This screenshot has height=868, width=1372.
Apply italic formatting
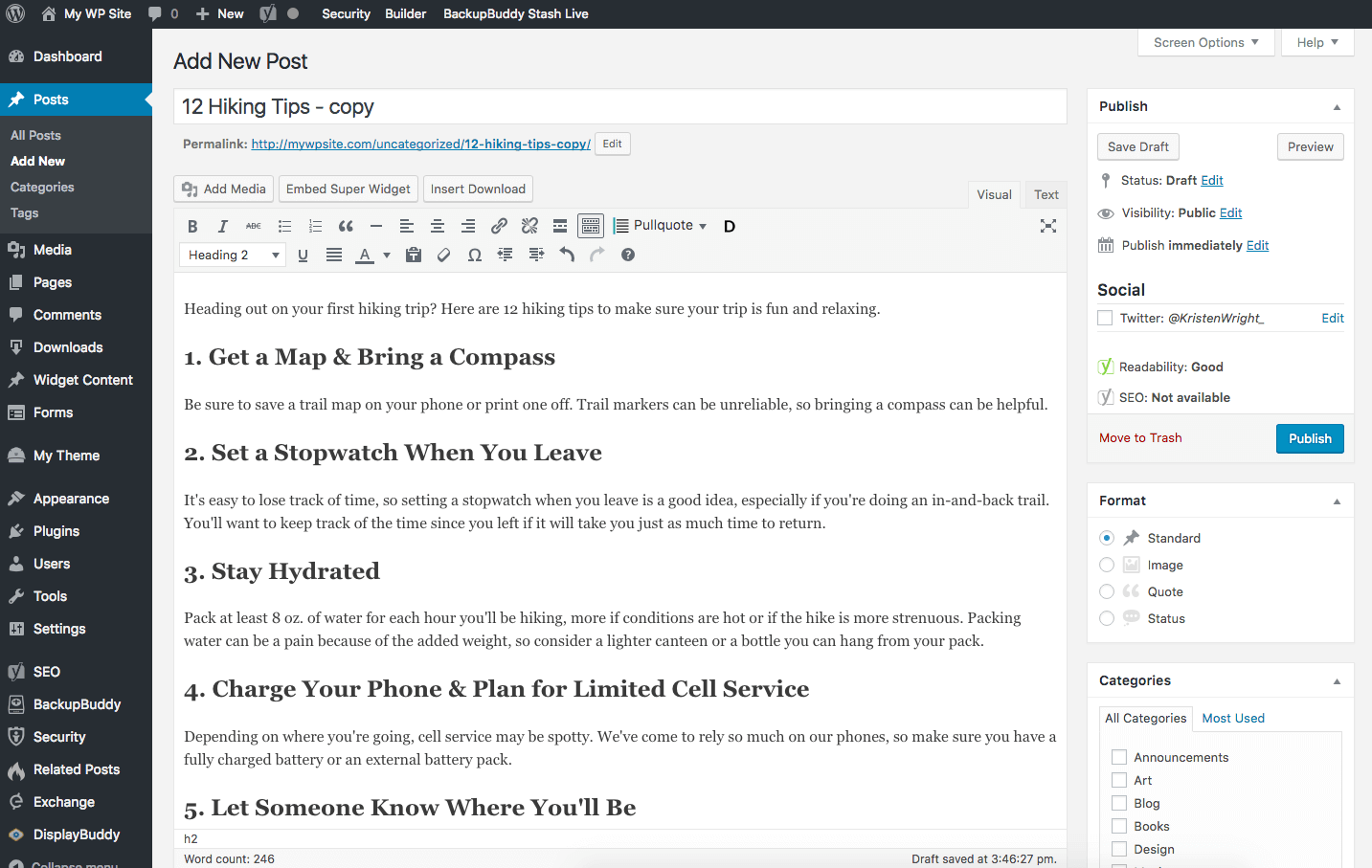coord(222,226)
